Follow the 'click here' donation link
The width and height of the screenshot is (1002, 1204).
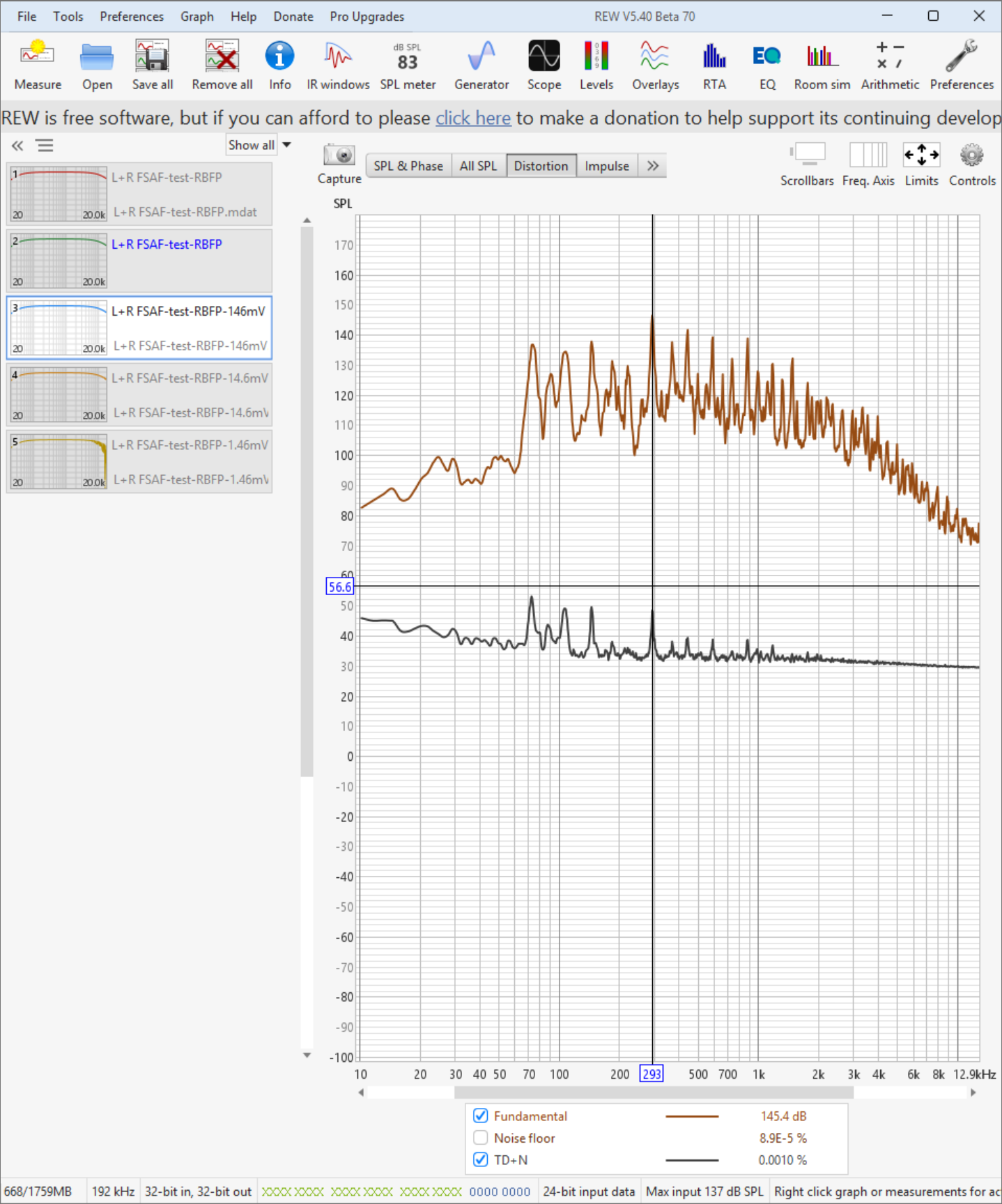473,118
